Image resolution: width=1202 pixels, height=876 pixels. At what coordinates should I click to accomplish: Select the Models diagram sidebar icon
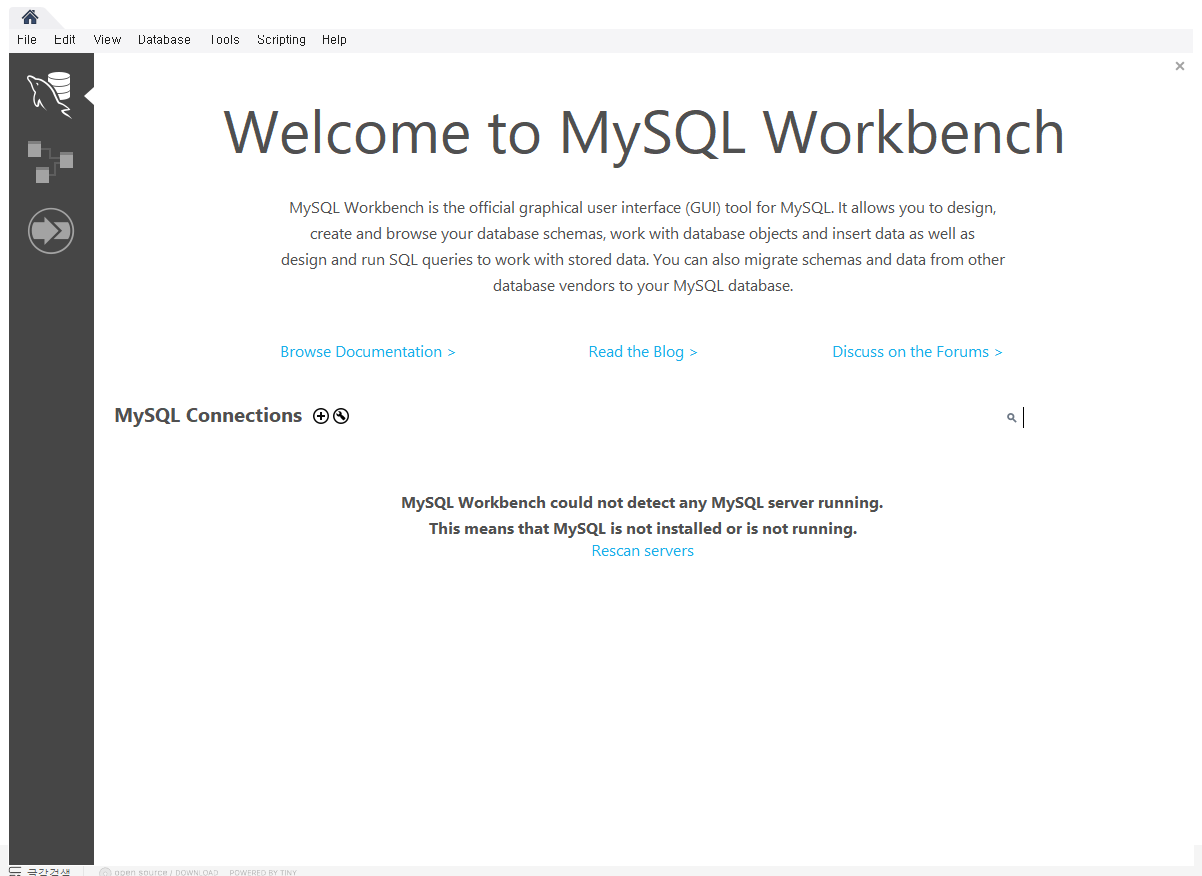coord(50,162)
